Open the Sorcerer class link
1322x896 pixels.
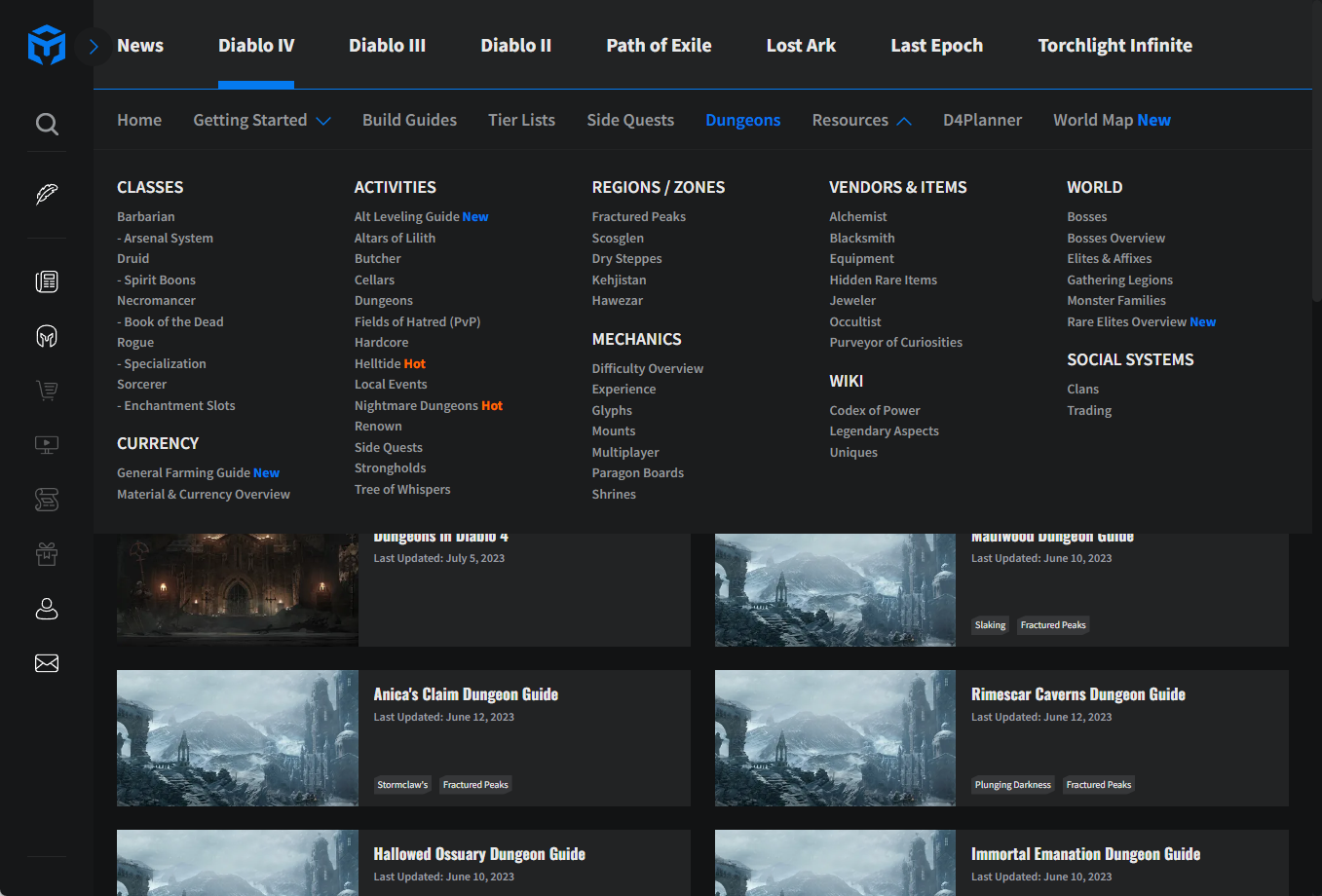142,384
